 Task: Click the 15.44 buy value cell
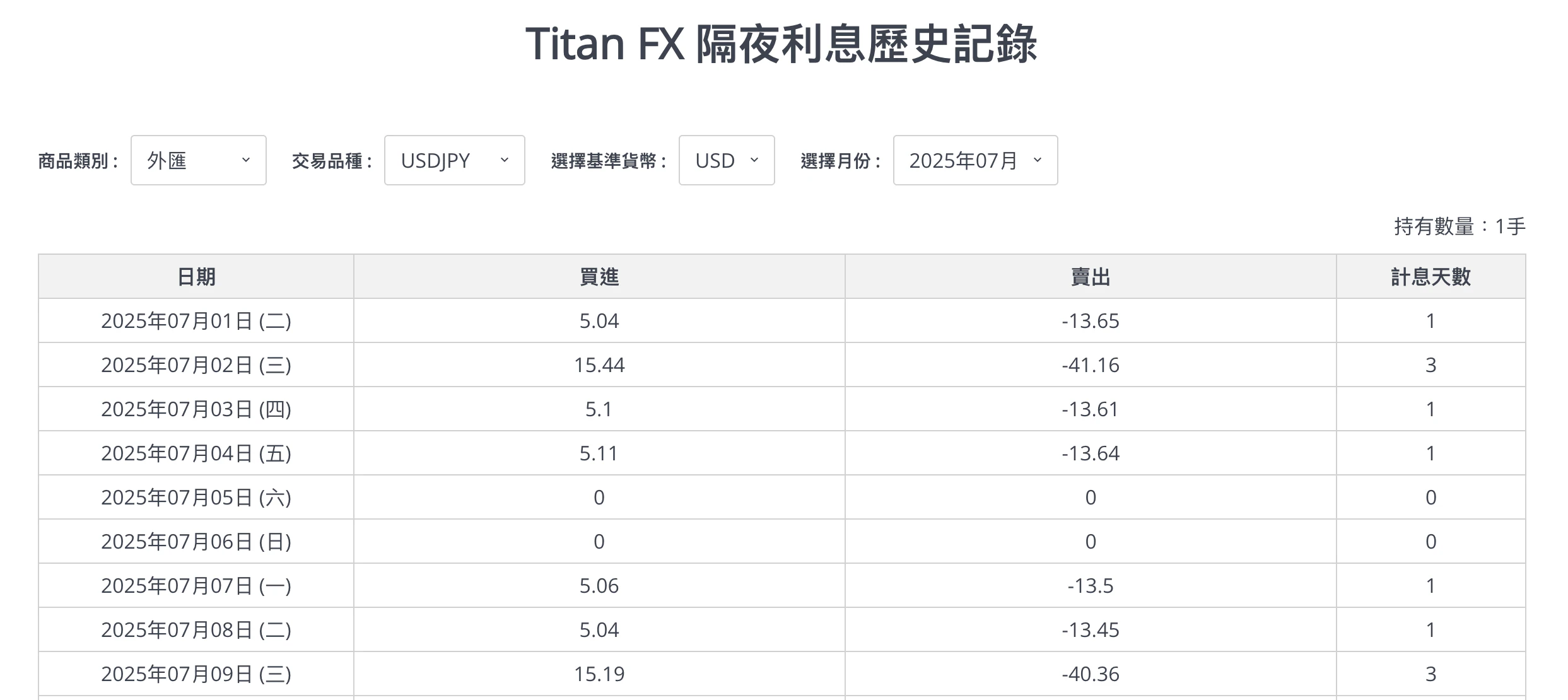tap(599, 365)
